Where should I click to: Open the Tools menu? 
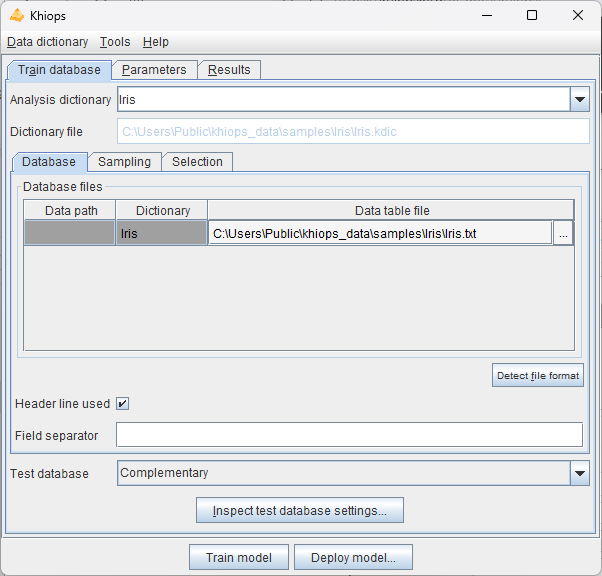pyautogui.click(x=115, y=42)
